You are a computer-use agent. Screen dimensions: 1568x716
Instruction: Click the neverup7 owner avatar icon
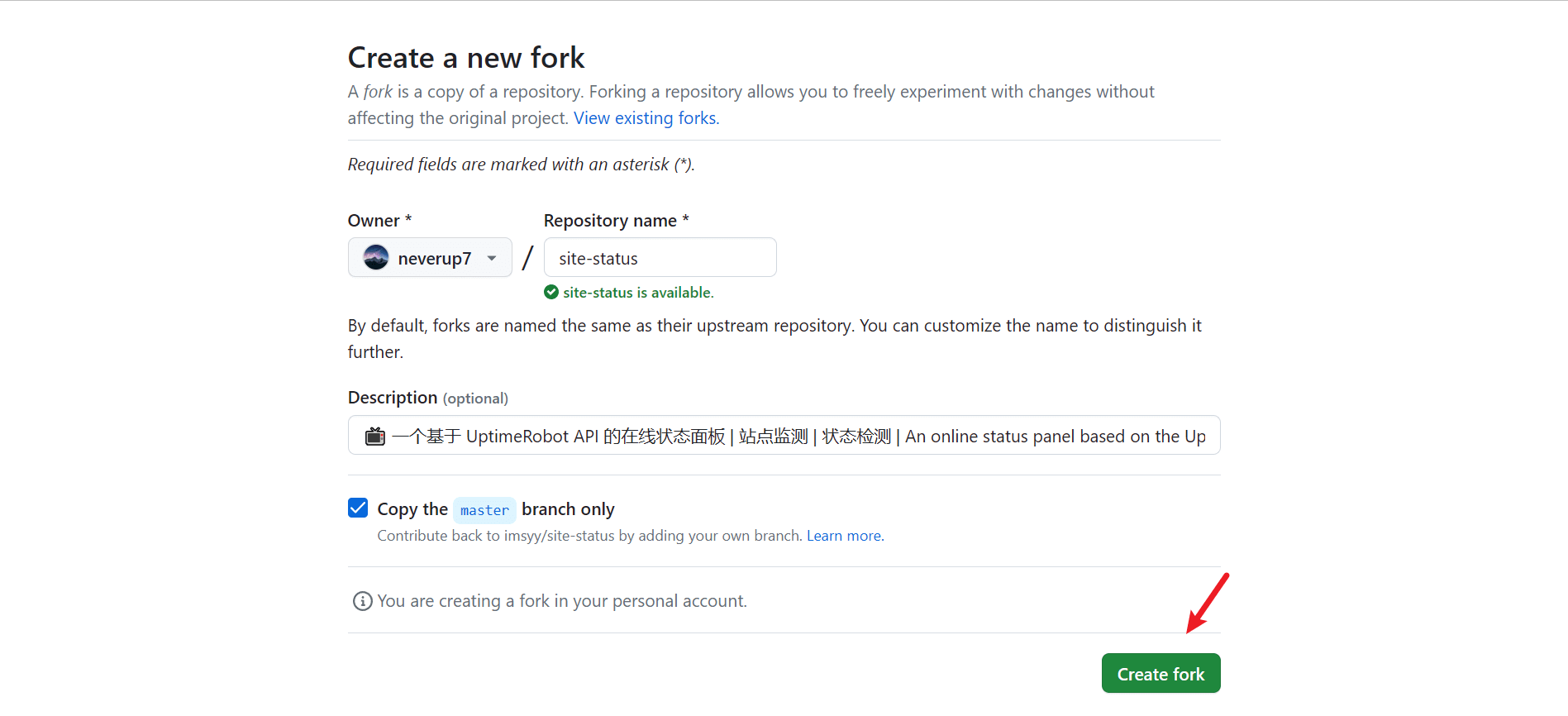[x=376, y=258]
